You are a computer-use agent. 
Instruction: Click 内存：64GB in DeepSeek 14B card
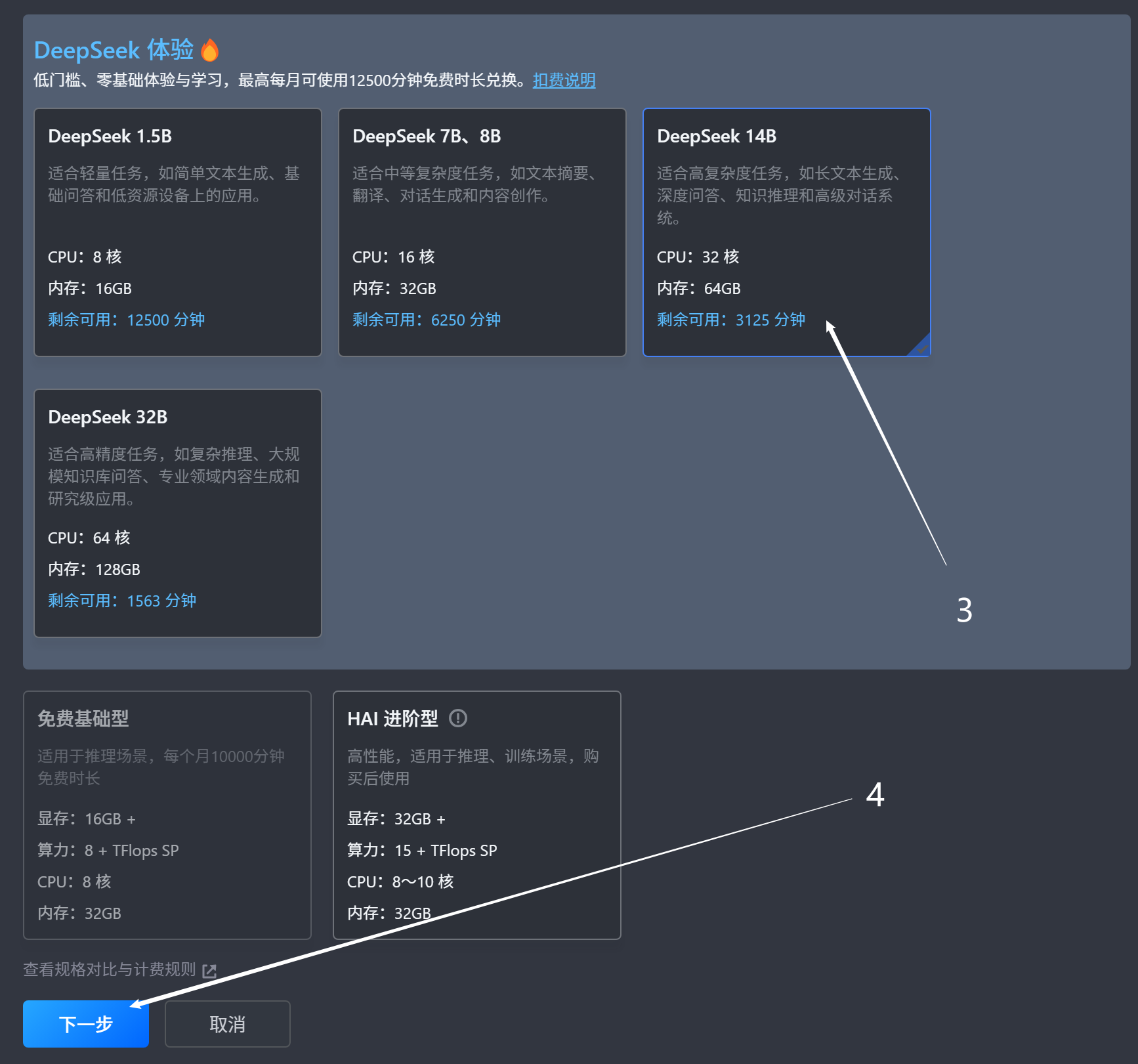(x=699, y=288)
